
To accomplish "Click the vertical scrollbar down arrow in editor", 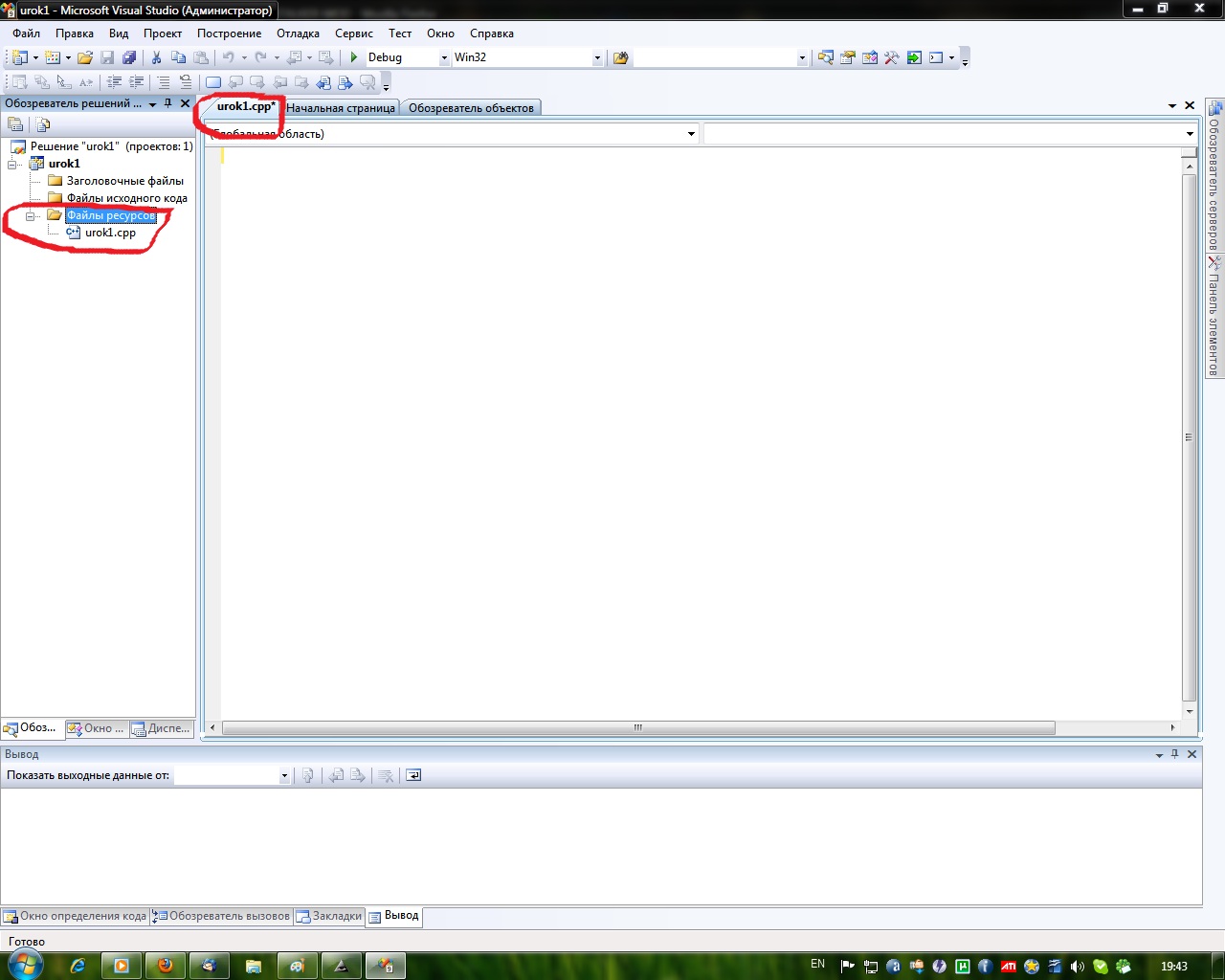I will [1190, 711].
